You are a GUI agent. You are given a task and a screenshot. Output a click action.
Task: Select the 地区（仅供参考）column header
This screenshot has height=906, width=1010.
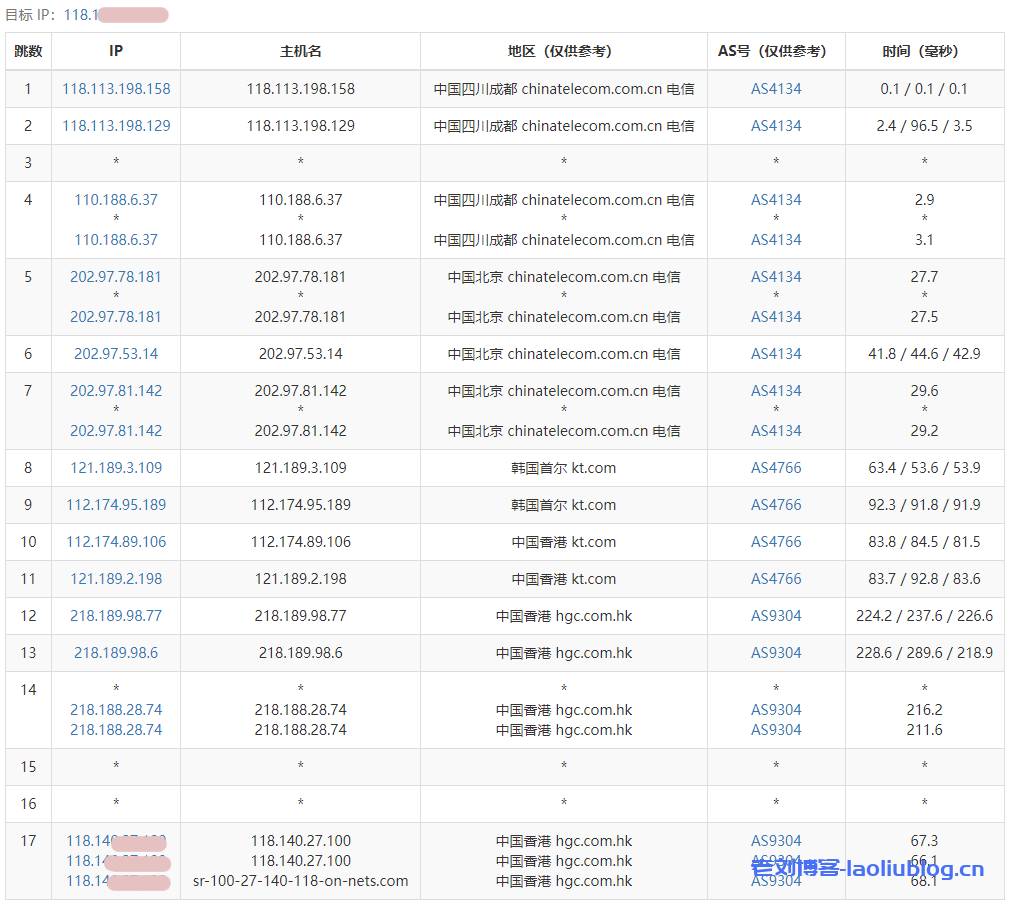pyautogui.click(x=563, y=51)
